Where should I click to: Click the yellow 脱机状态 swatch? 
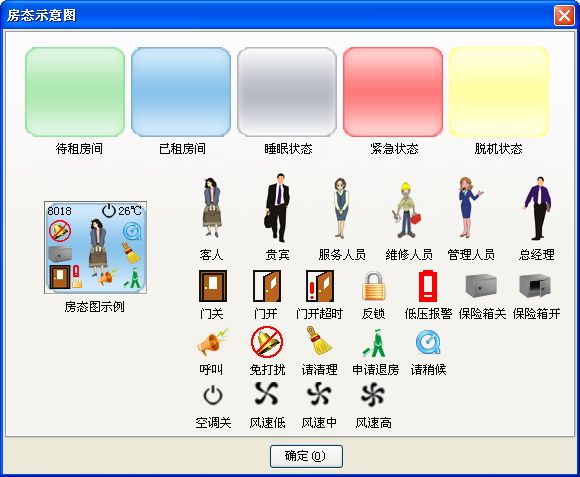click(x=499, y=92)
